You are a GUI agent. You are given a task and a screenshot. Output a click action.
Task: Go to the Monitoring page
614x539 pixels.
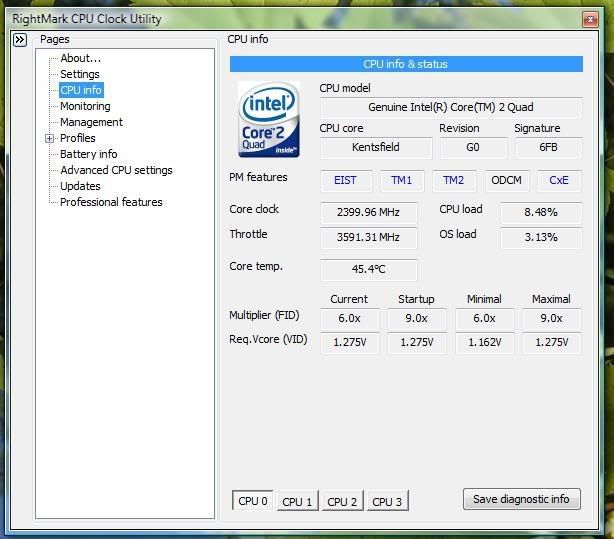pyautogui.click(x=85, y=106)
